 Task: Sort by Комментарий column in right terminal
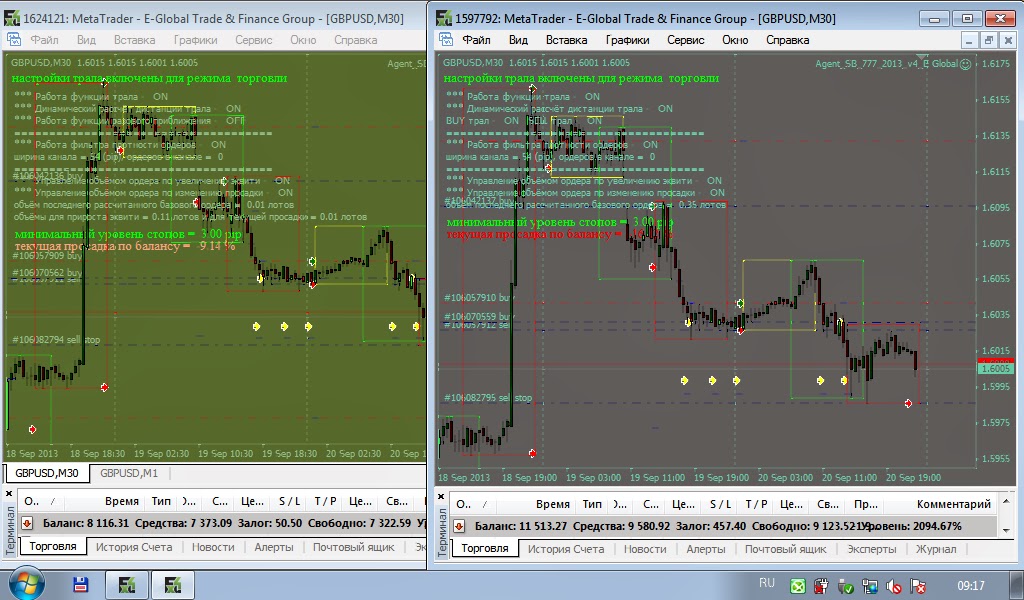click(953, 504)
